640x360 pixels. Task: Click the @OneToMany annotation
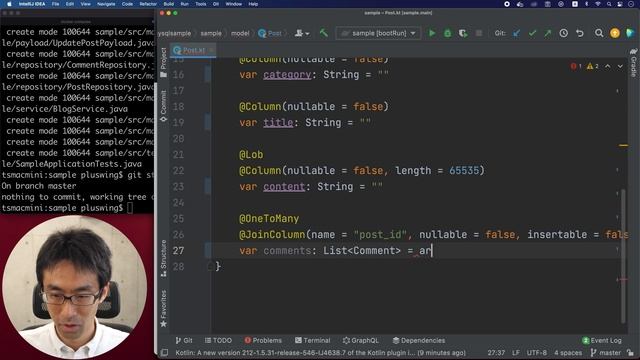[269, 219]
